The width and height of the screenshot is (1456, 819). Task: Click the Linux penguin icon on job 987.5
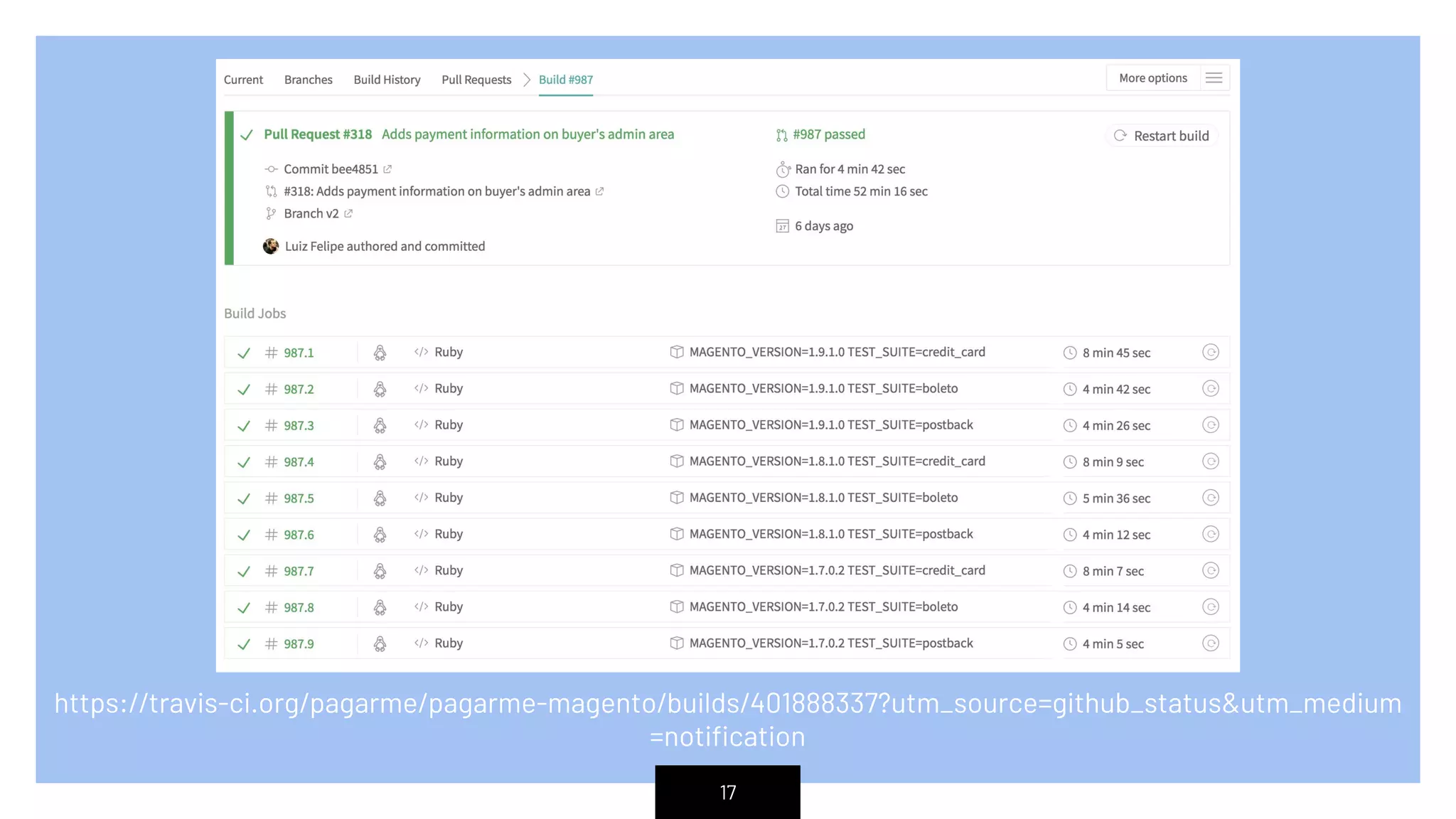pos(380,498)
